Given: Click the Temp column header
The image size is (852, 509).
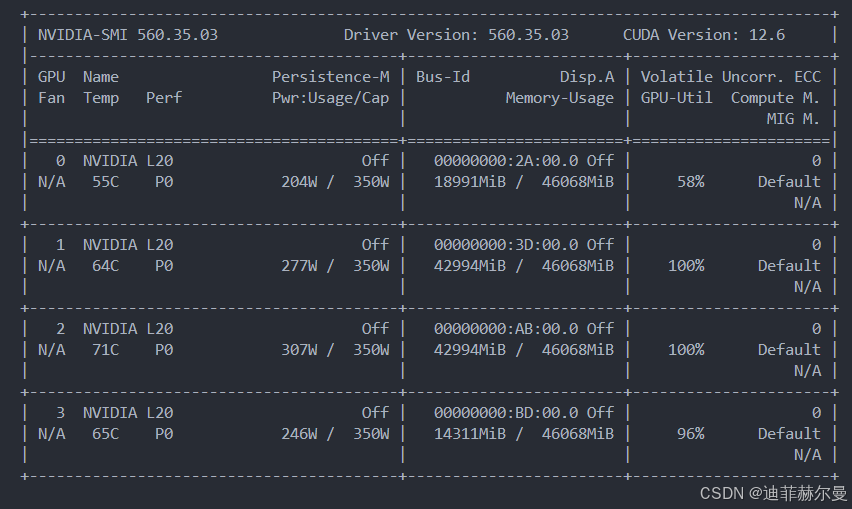Looking at the screenshot, I should pyautogui.click(x=101, y=98).
